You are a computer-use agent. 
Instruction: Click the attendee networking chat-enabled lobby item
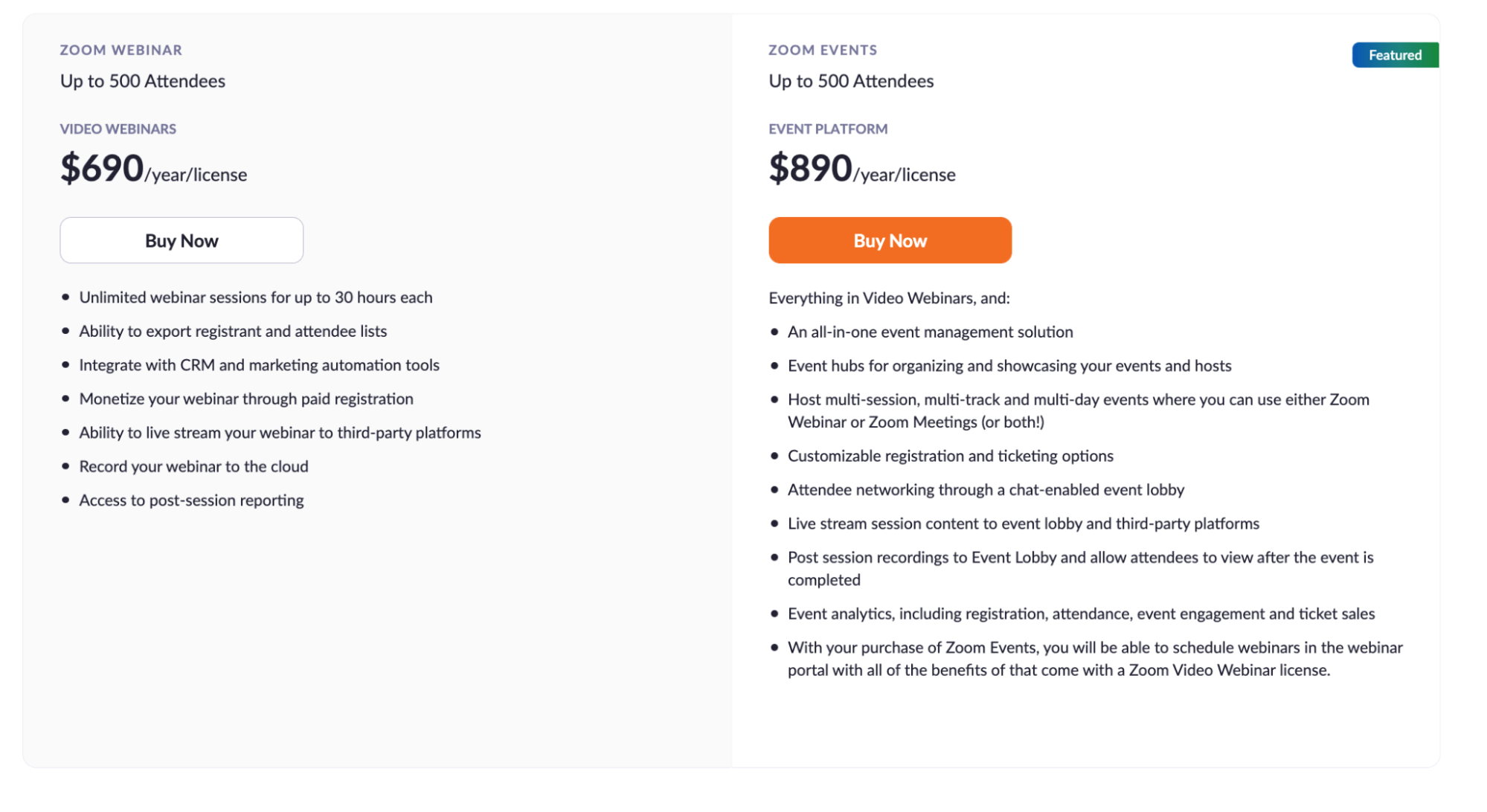[986, 489]
